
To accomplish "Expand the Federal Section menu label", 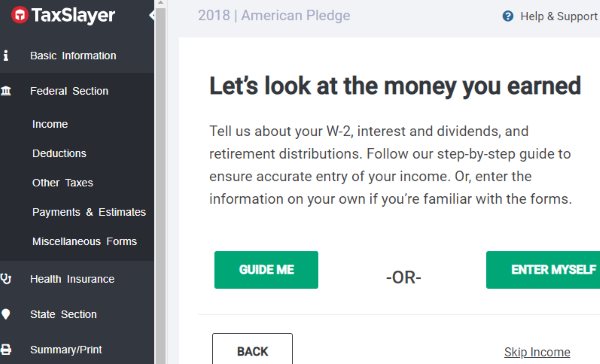I will tap(69, 91).
